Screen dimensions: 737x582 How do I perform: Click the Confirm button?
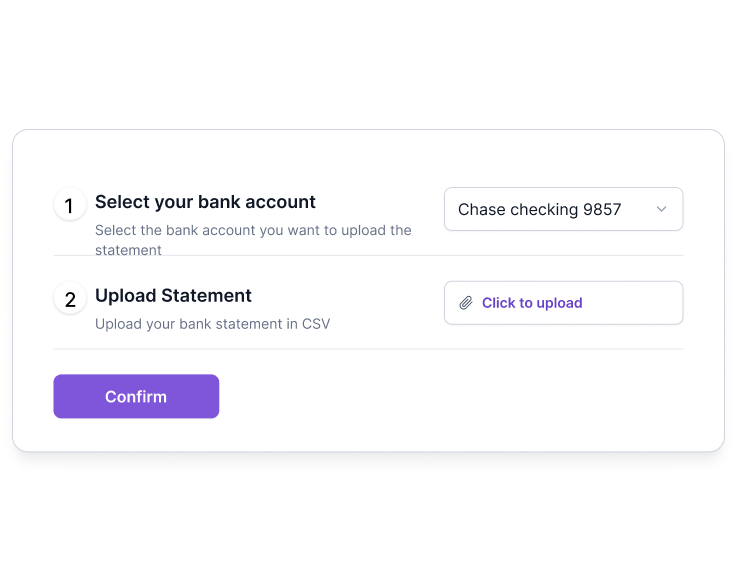(136, 396)
